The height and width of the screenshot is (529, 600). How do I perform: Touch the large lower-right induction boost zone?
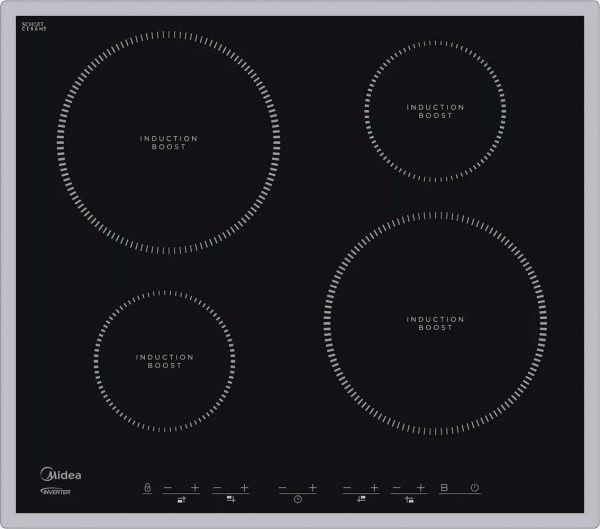coord(435,323)
